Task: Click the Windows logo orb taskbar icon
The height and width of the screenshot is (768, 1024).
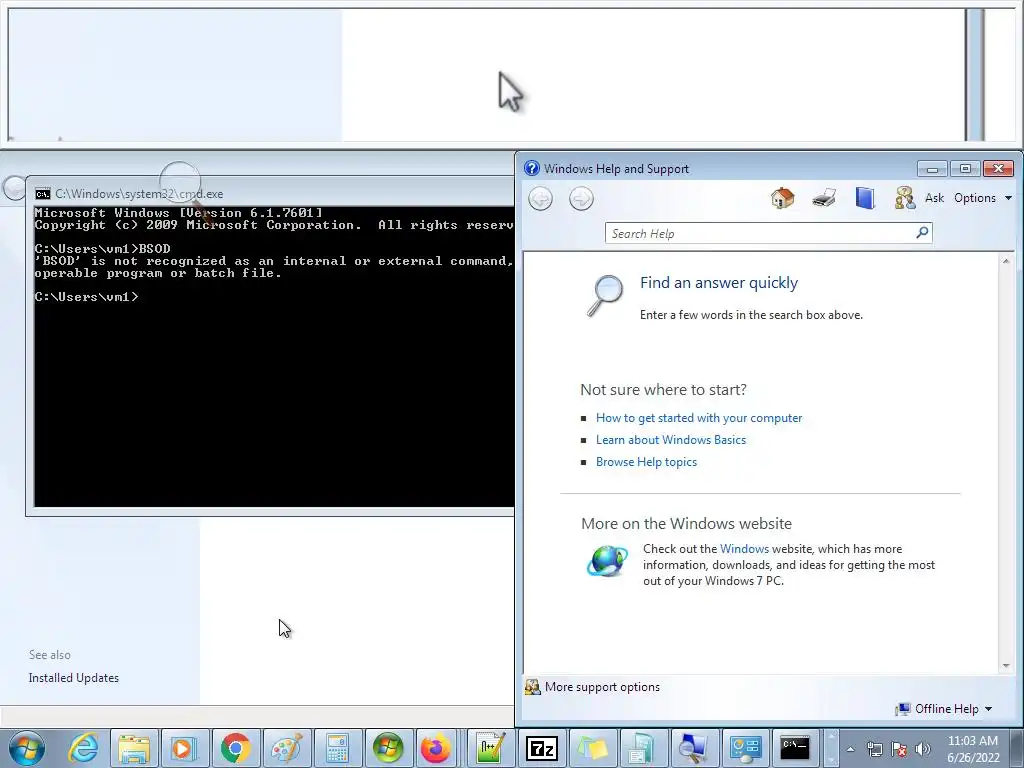Action: [389, 748]
